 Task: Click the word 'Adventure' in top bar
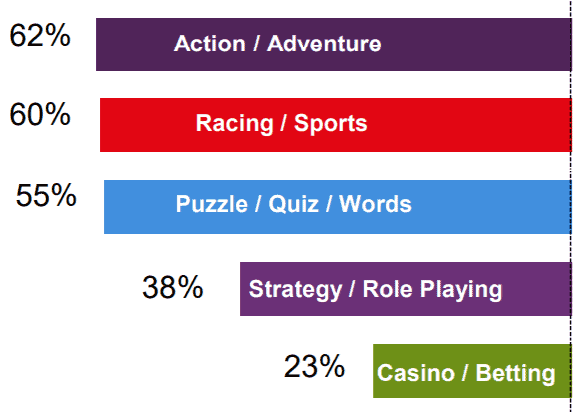tap(324, 43)
